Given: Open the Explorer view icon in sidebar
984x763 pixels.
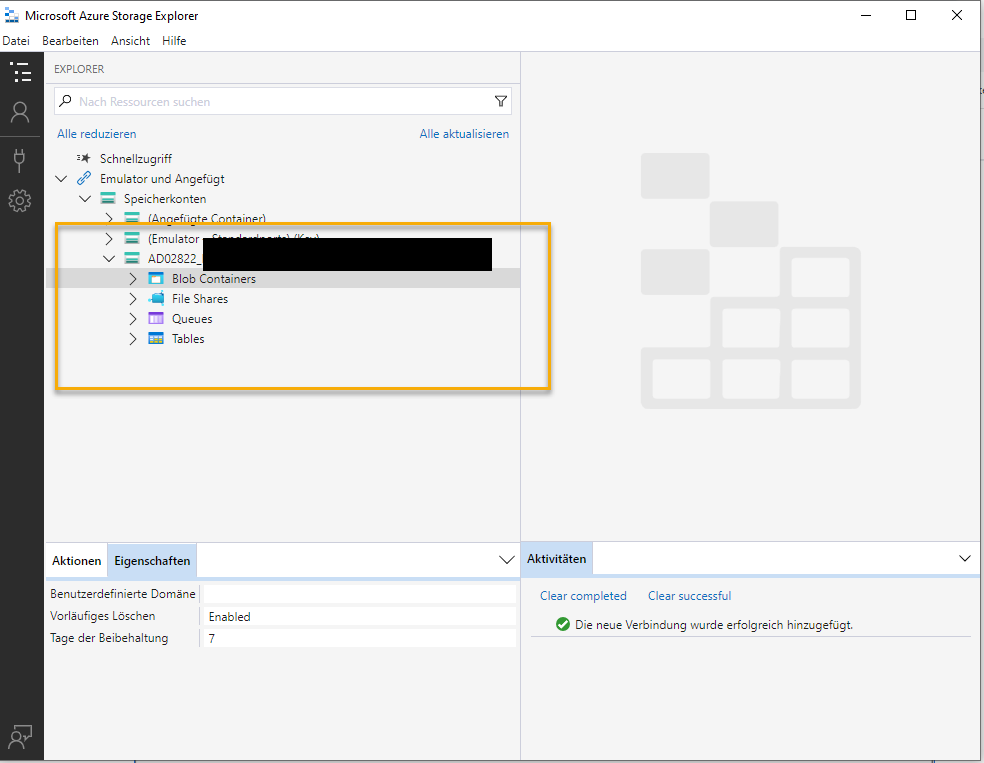Looking at the screenshot, I should pyautogui.click(x=20, y=72).
